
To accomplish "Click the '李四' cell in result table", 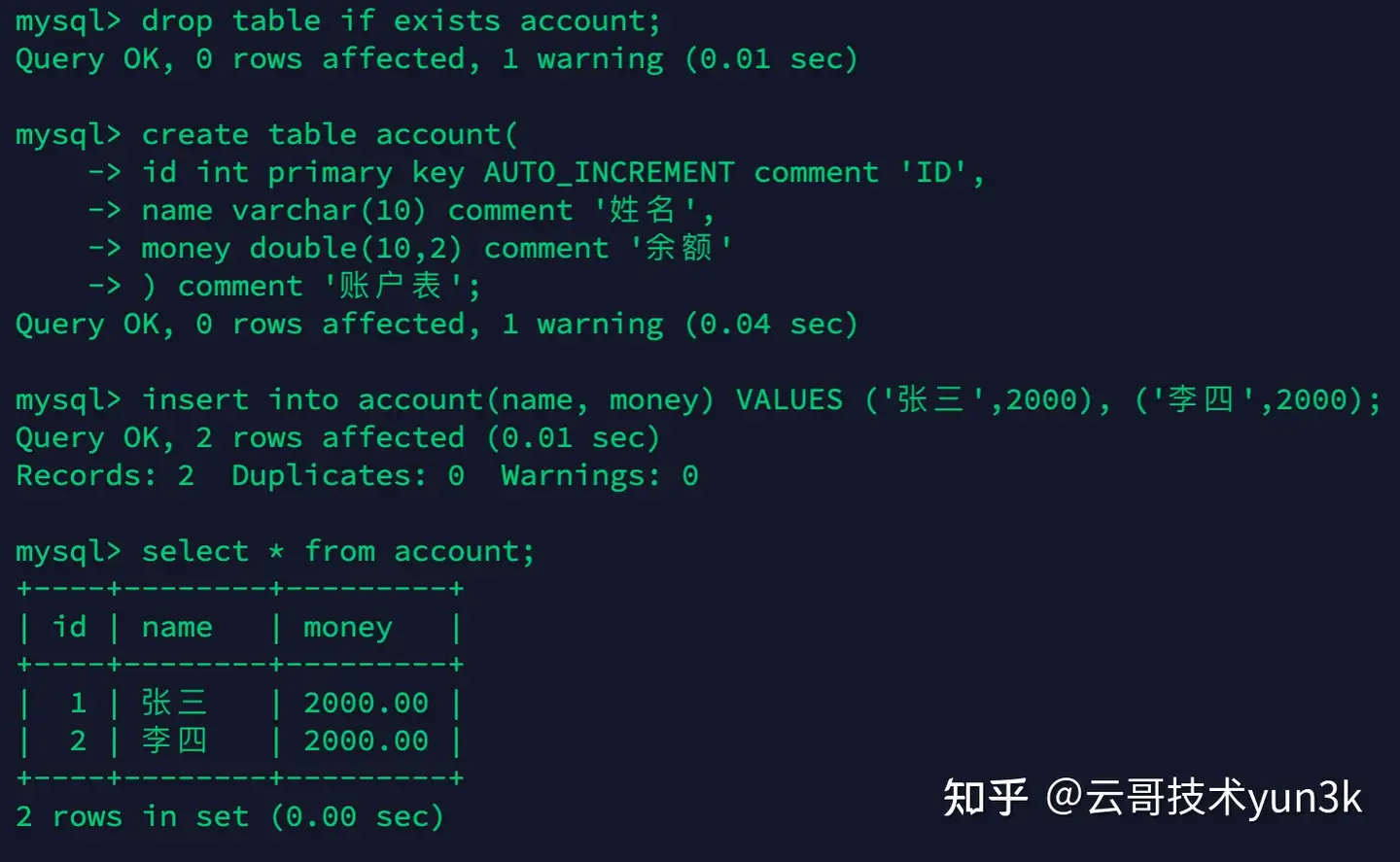I will (x=174, y=741).
